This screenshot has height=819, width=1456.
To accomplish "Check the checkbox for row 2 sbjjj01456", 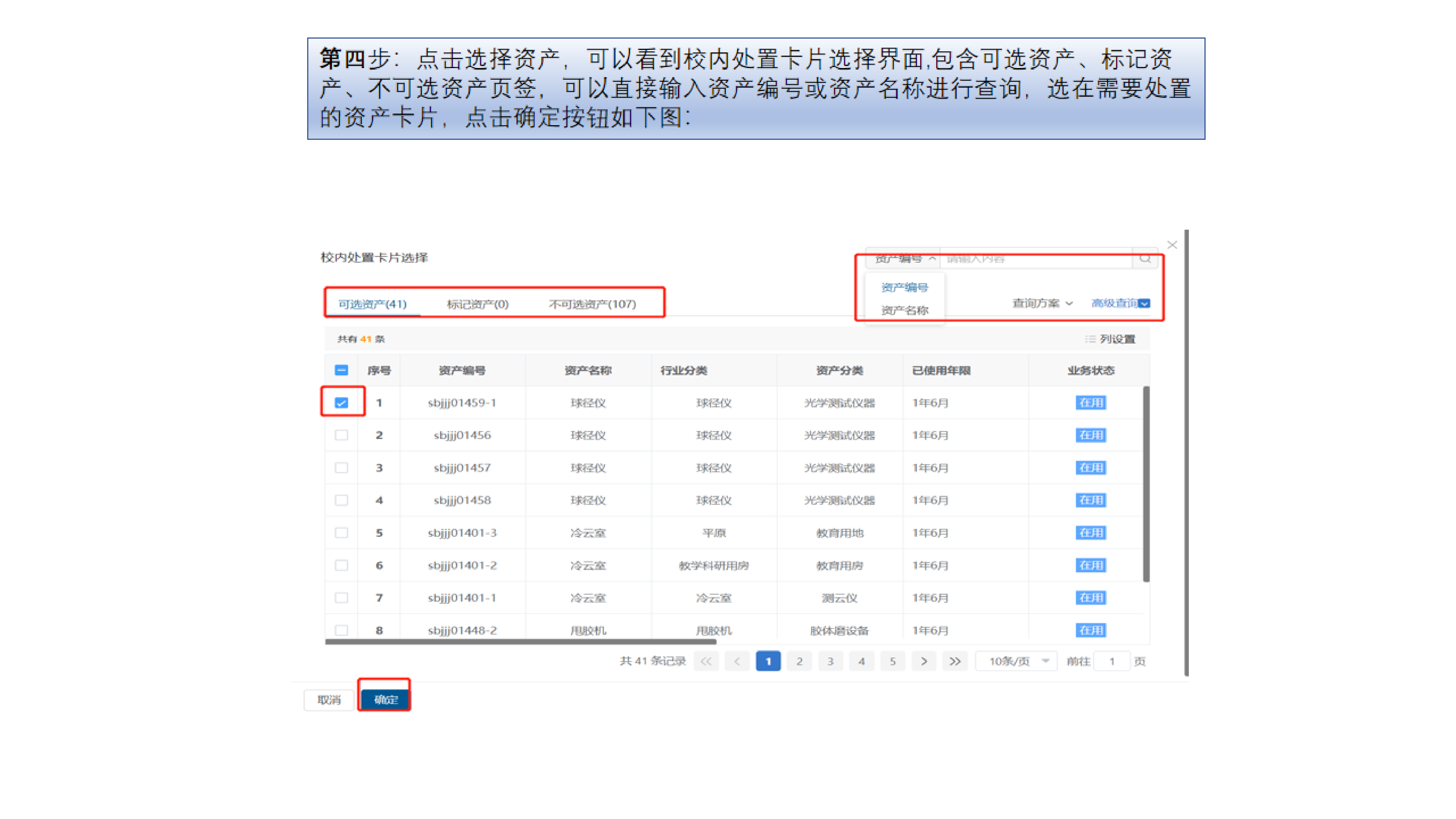I will click(x=341, y=435).
